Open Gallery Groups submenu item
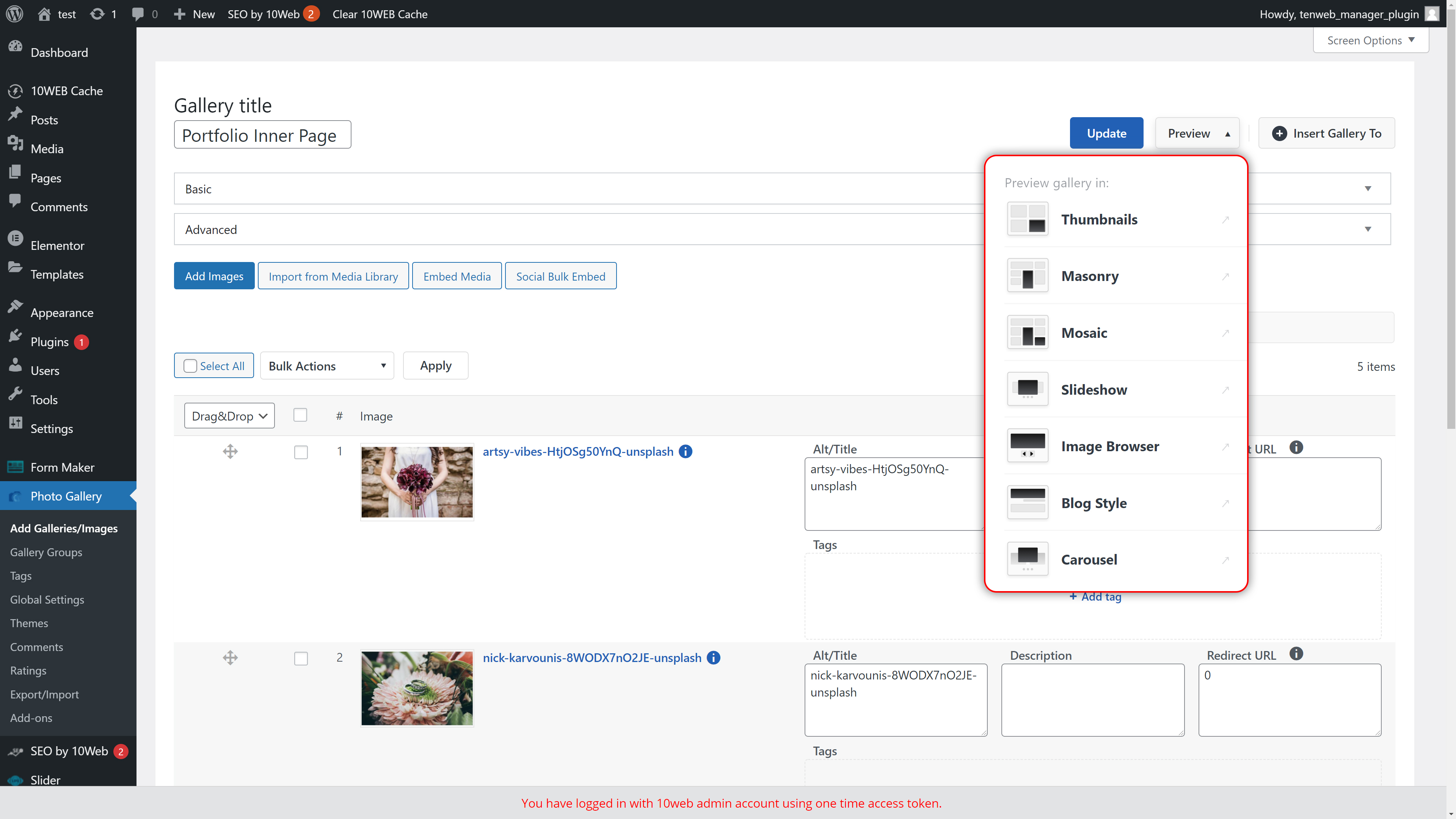Image resolution: width=1456 pixels, height=819 pixels. point(46,552)
